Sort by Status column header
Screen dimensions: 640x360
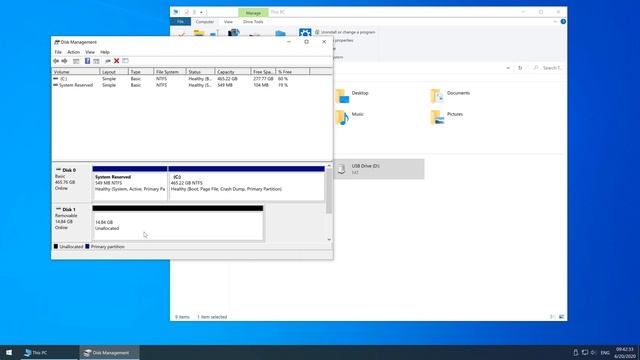[200, 72]
